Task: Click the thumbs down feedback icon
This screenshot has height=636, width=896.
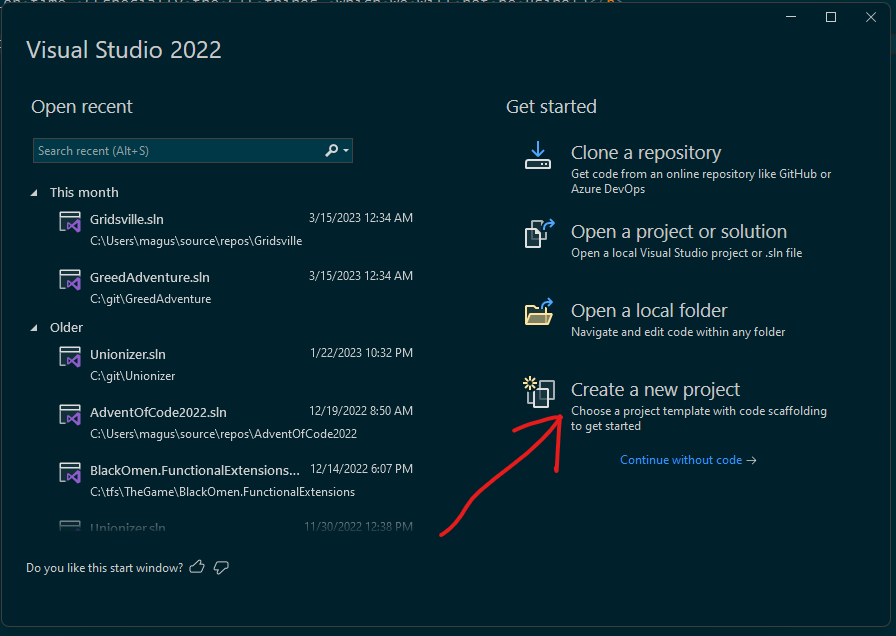Action: pos(221,567)
